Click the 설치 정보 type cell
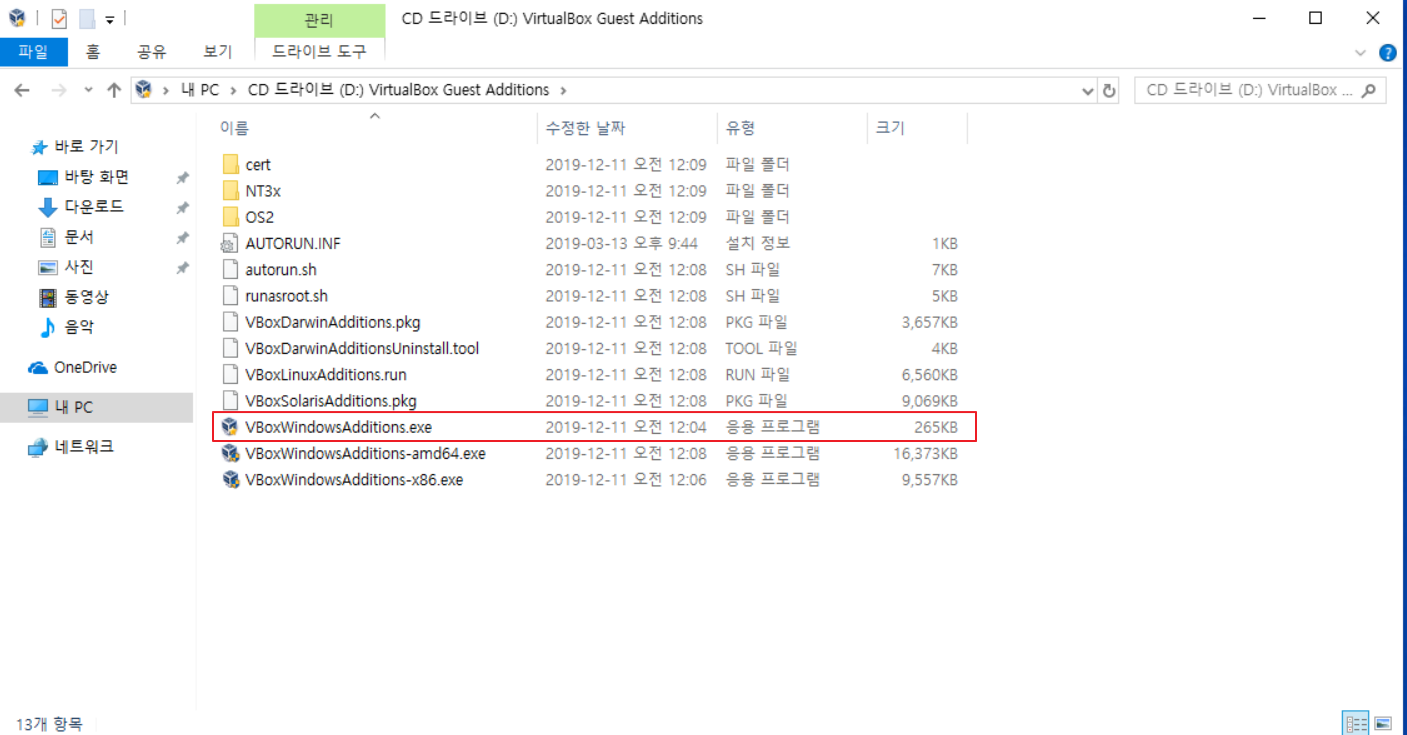The height and width of the screenshot is (735, 1407). click(x=758, y=243)
